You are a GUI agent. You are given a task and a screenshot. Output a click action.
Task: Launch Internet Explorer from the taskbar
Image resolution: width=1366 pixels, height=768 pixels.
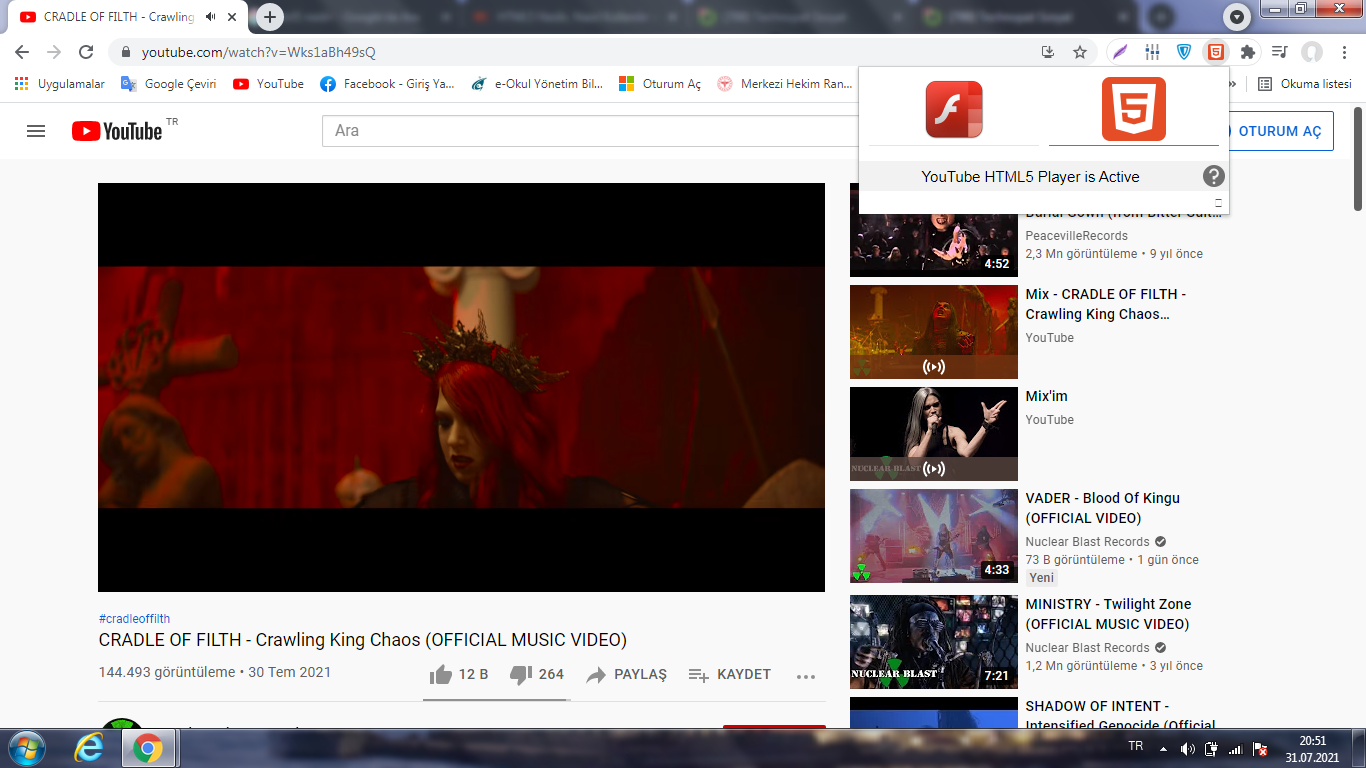(x=91, y=748)
